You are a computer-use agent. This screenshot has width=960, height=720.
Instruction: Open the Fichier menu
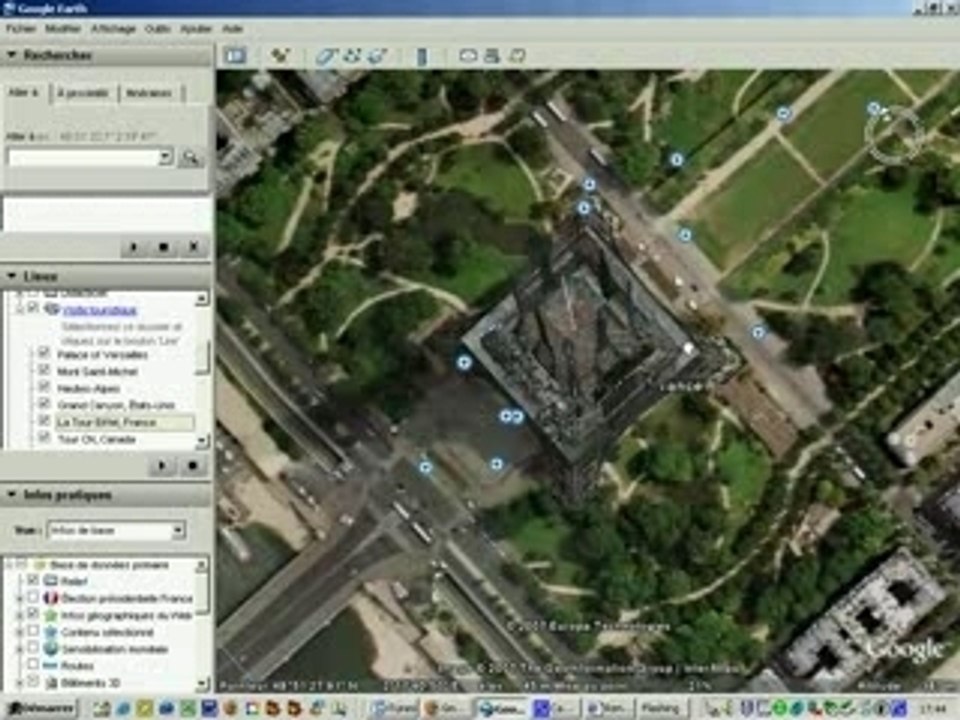[21, 29]
